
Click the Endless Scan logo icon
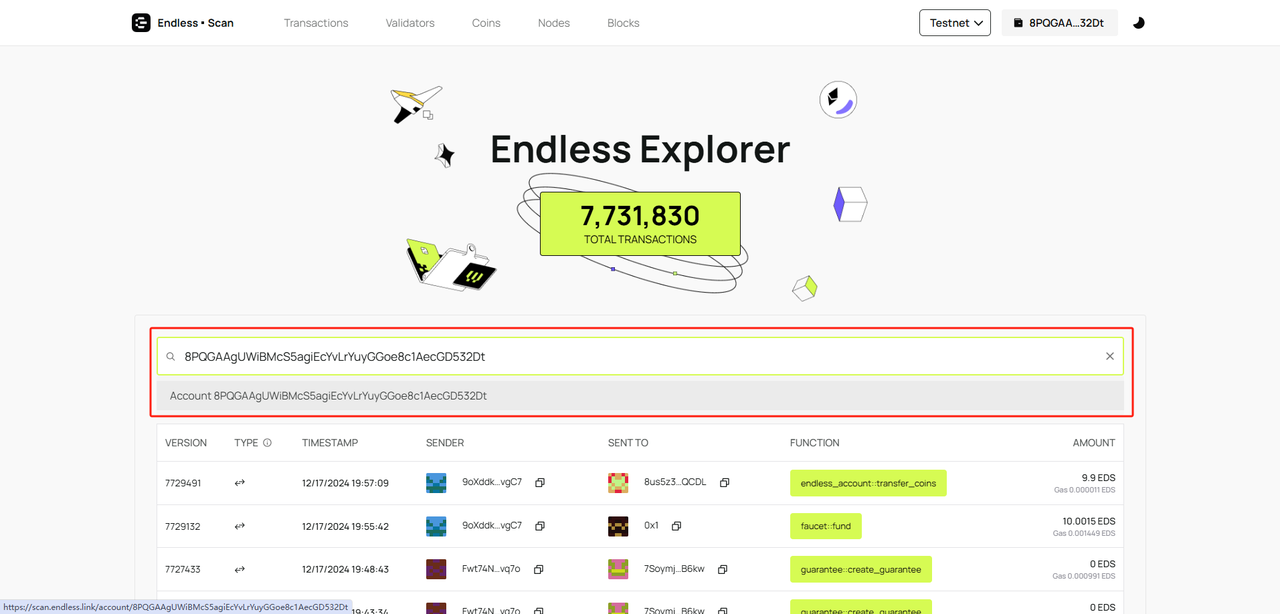point(141,22)
